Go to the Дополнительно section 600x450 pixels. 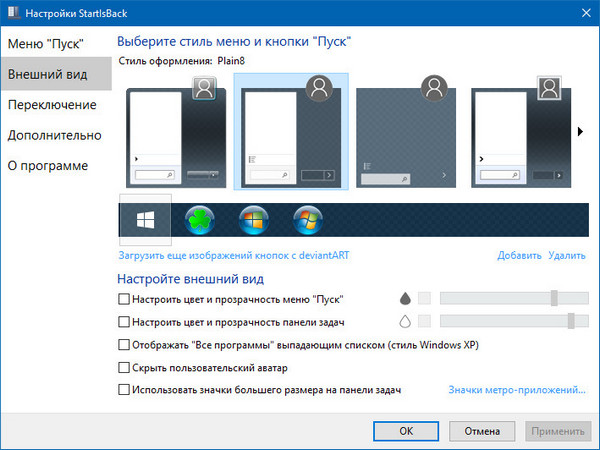[x=56, y=135]
